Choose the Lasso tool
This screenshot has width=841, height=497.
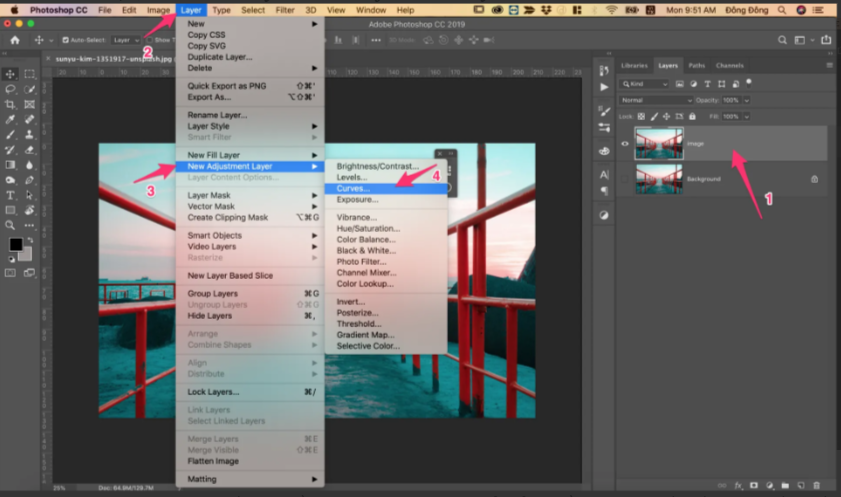click(x=11, y=89)
